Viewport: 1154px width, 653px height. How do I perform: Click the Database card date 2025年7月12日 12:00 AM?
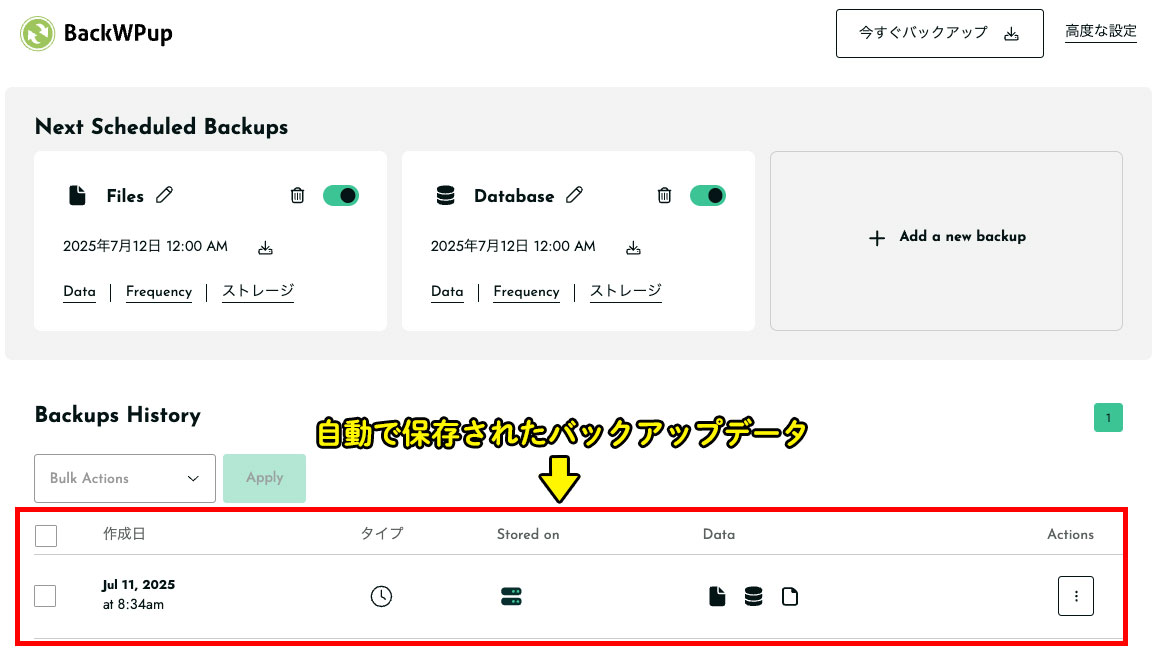(513, 247)
